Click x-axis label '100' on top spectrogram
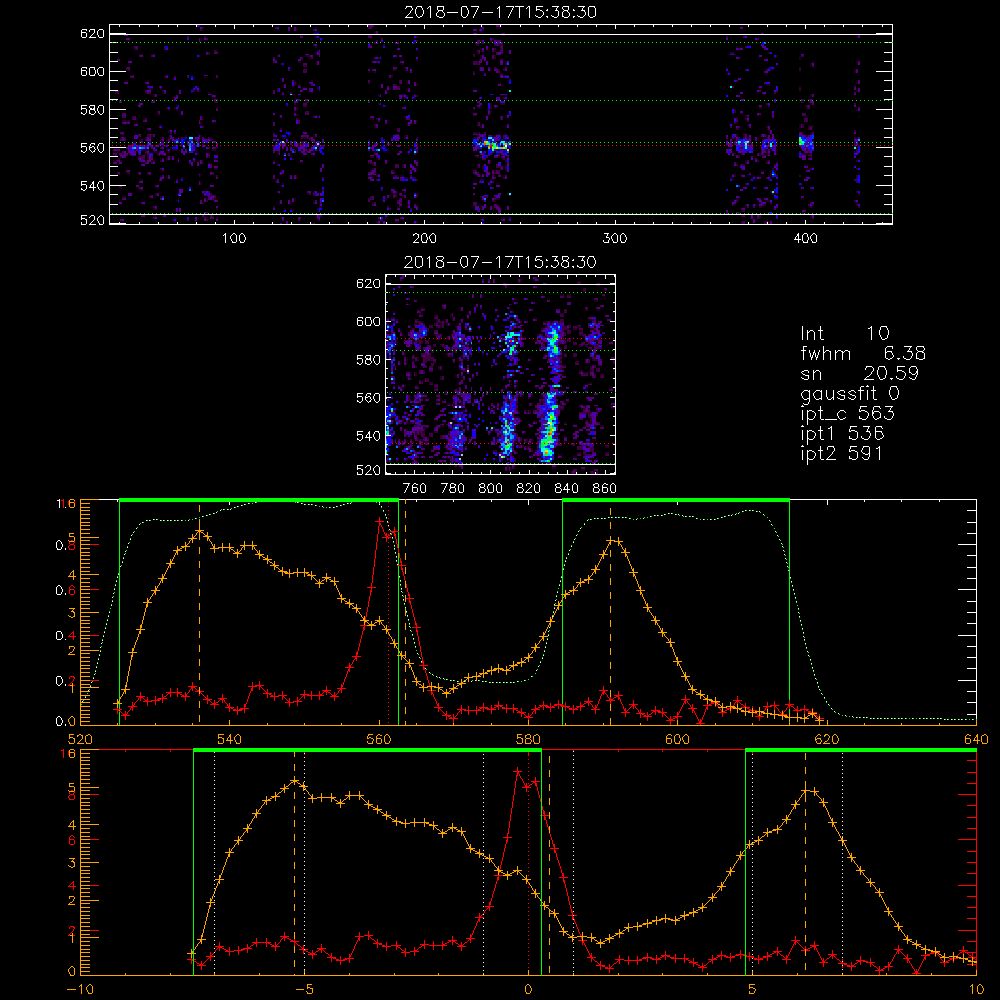This screenshot has width=1000, height=1000. pos(234,239)
